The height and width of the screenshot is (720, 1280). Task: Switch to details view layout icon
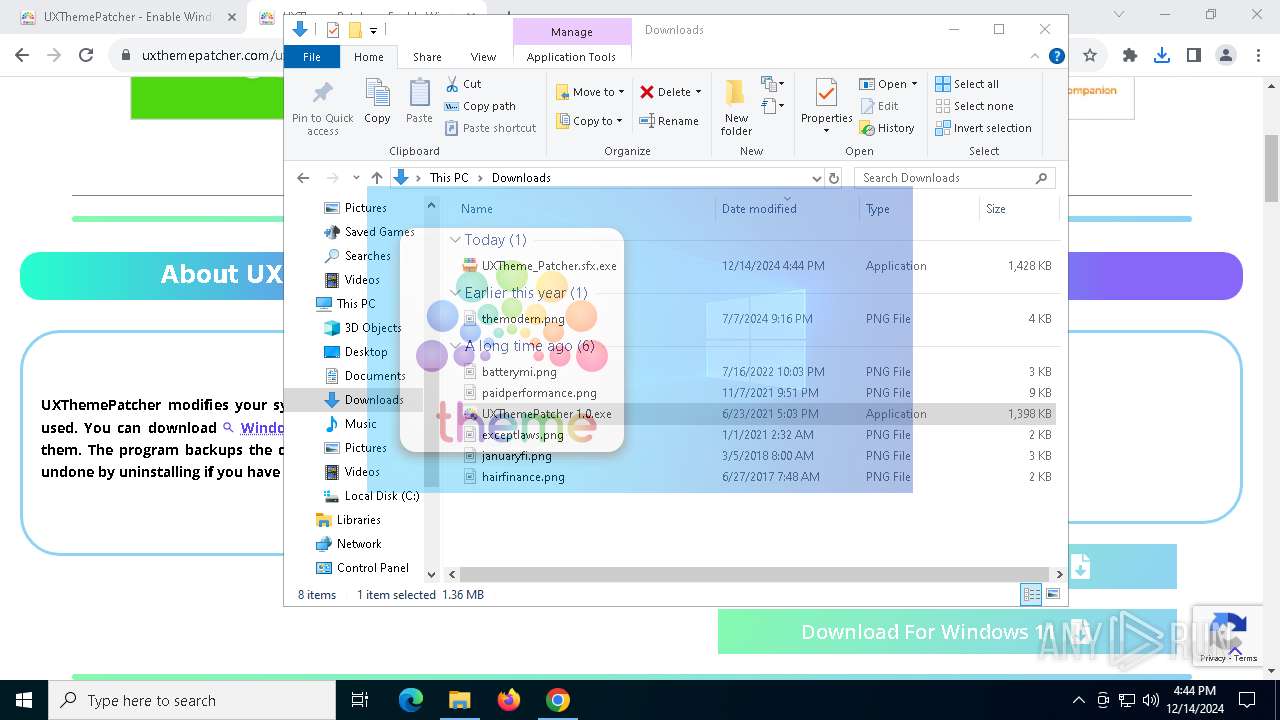(x=1031, y=595)
